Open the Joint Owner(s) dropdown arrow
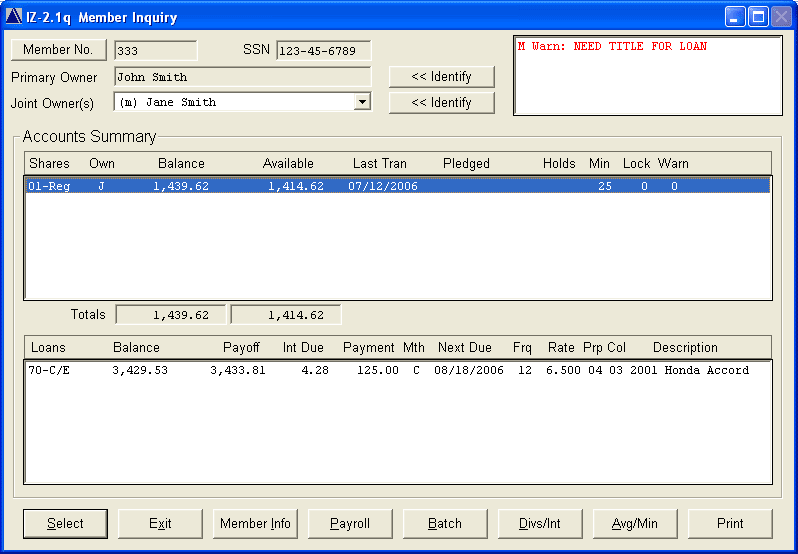798x554 pixels. [362, 102]
